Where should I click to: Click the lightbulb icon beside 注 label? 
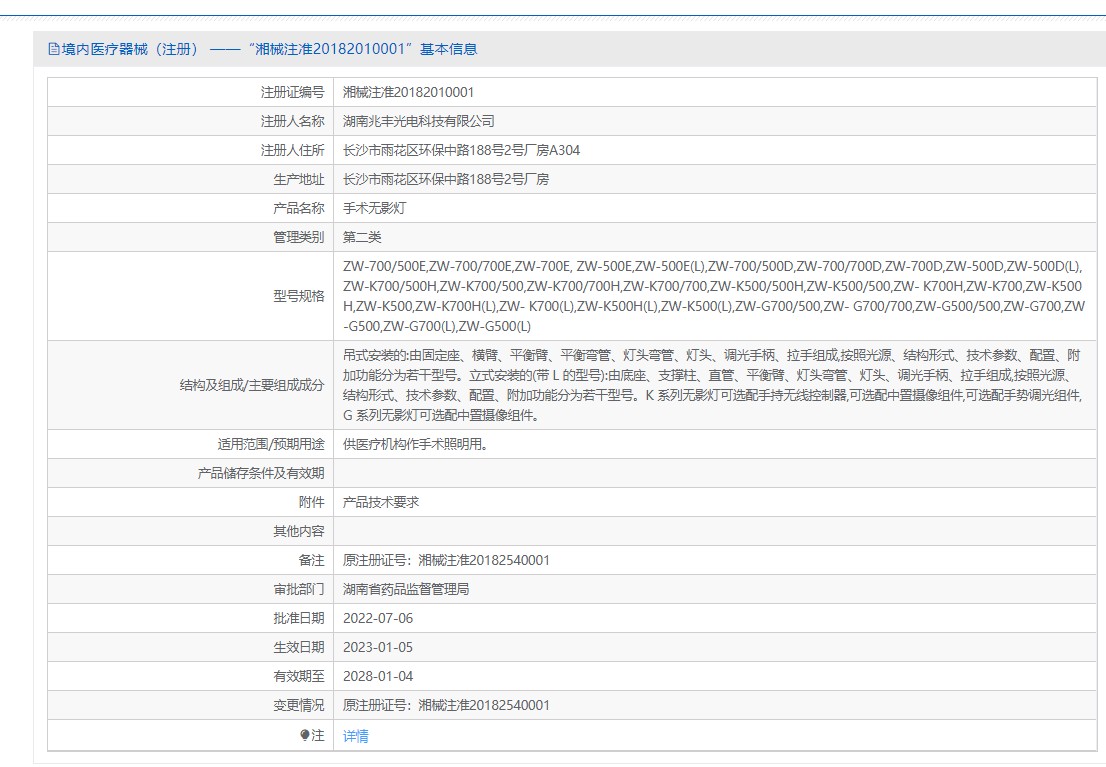[305, 735]
